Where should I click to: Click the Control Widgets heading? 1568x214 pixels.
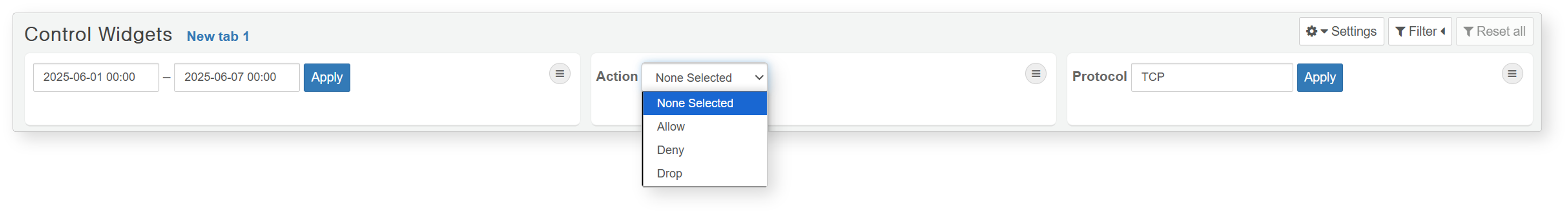pyautogui.click(x=98, y=34)
